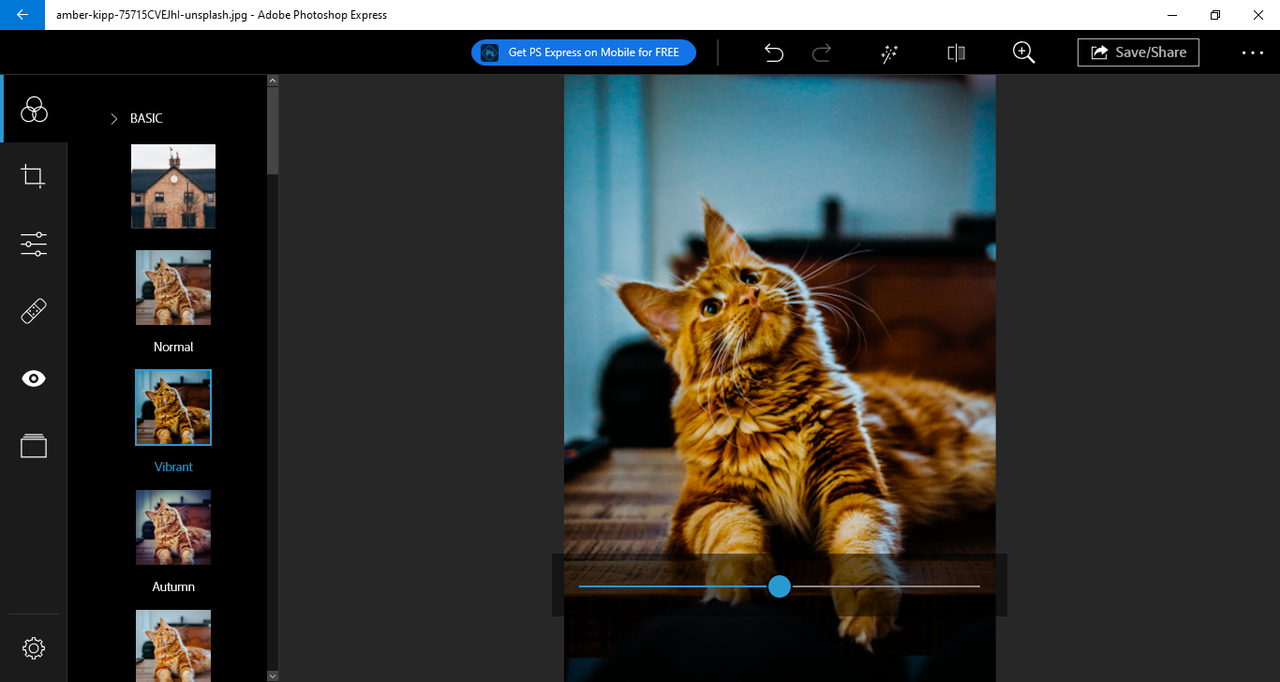Select the Crop tool icon

[33, 177]
